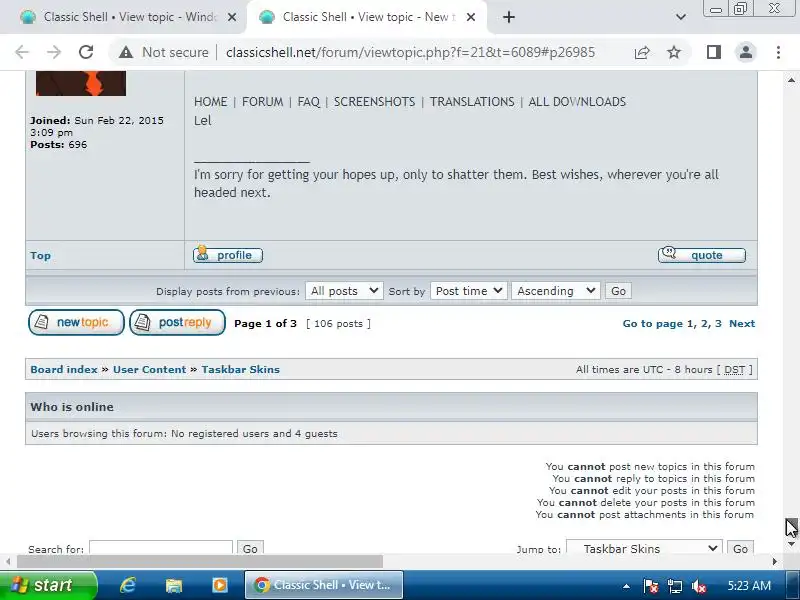
Task: Open the file explorer taskbar icon
Action: (174, 585)
